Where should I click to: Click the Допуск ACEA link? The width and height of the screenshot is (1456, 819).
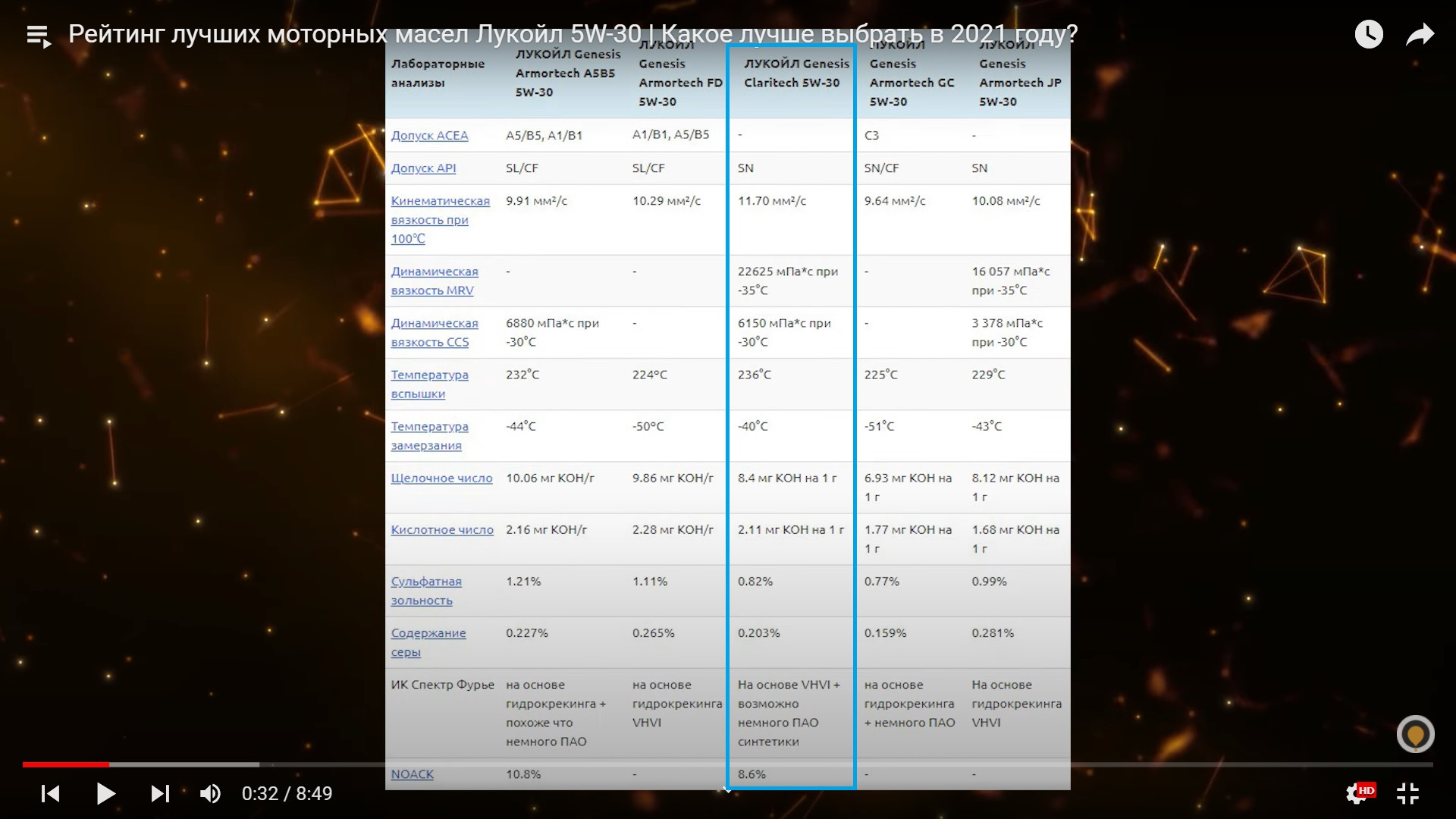(429, 135)
